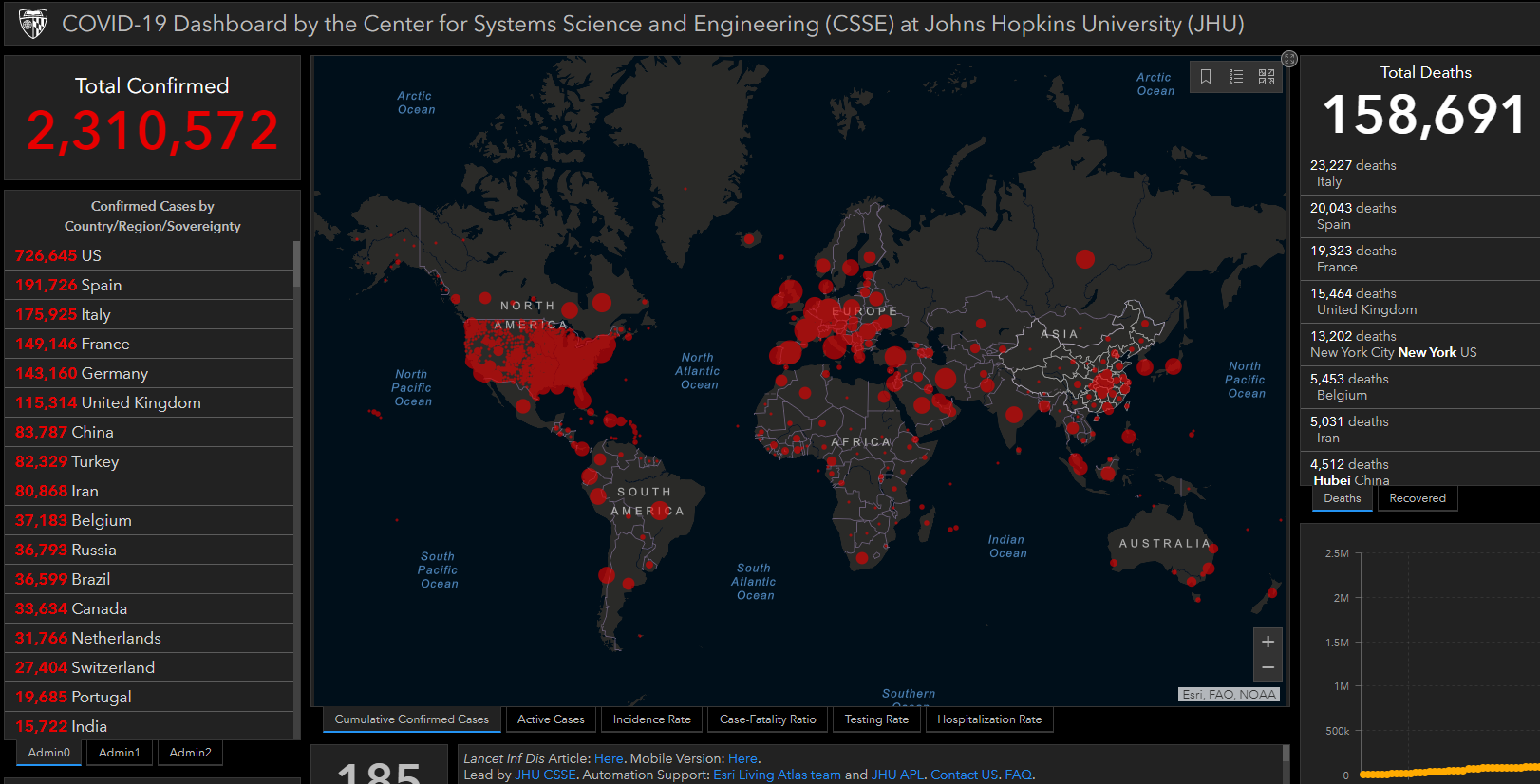Image resolution: width=1540 pixels, height=784 pixels.
Task: Select the Testing Rate tab
Action: click(876, 719)
